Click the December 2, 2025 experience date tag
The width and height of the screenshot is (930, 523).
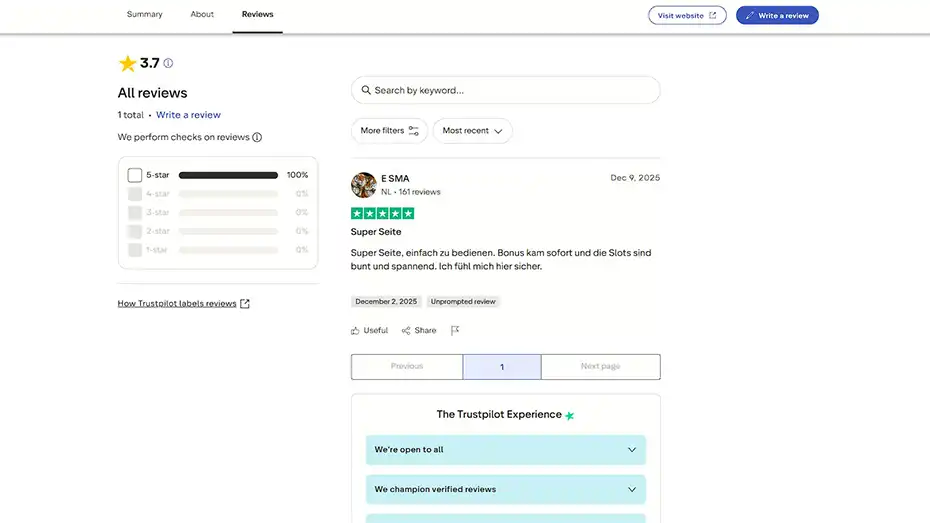pos(386,302)
